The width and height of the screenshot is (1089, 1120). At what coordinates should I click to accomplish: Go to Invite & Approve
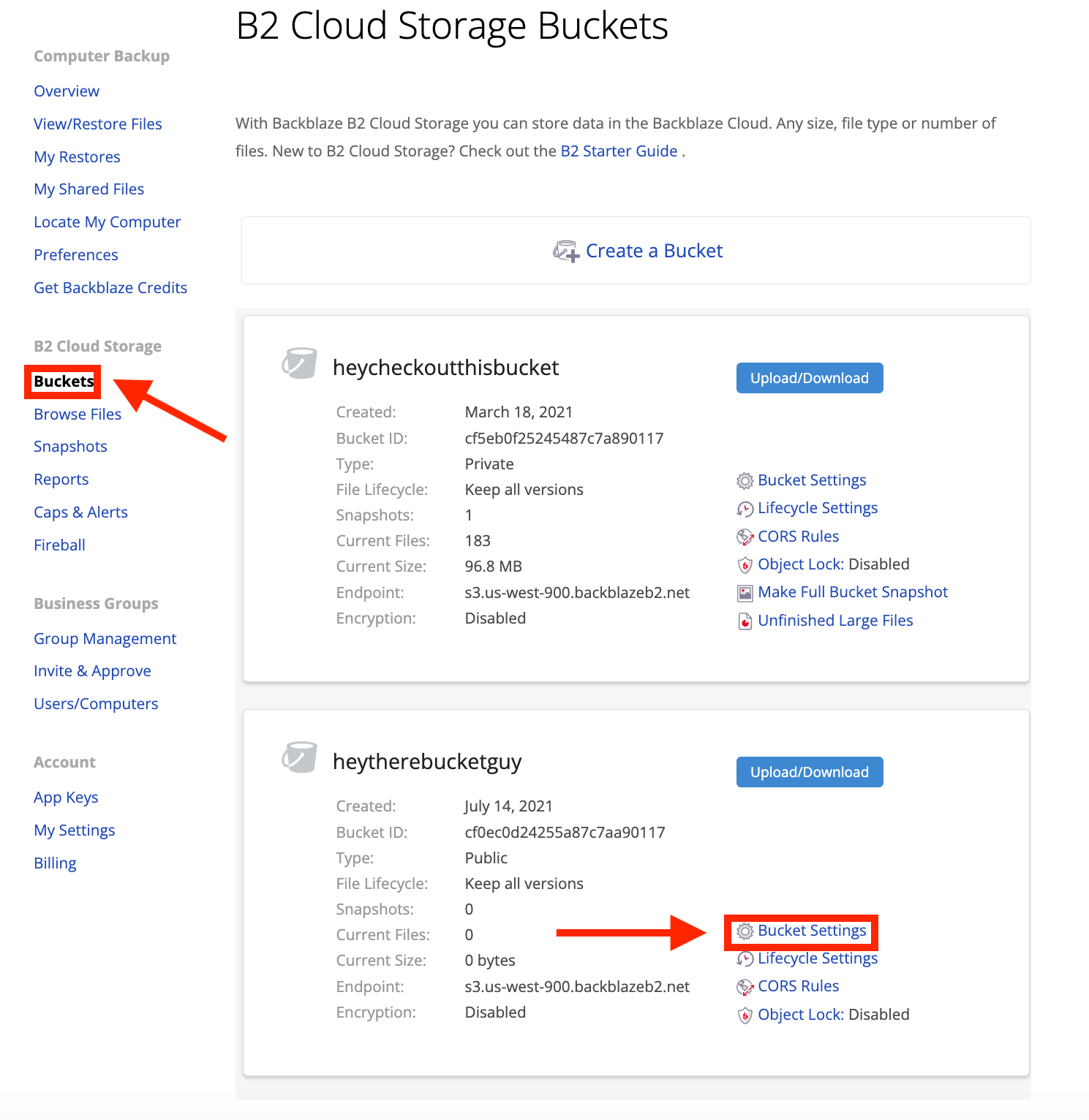tap(92, 671)
